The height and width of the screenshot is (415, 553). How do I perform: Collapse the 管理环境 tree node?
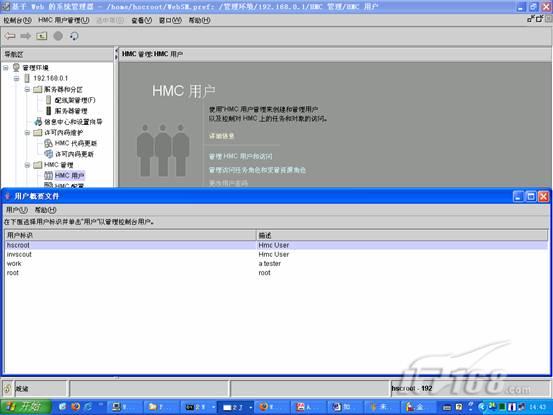[6, 67]
